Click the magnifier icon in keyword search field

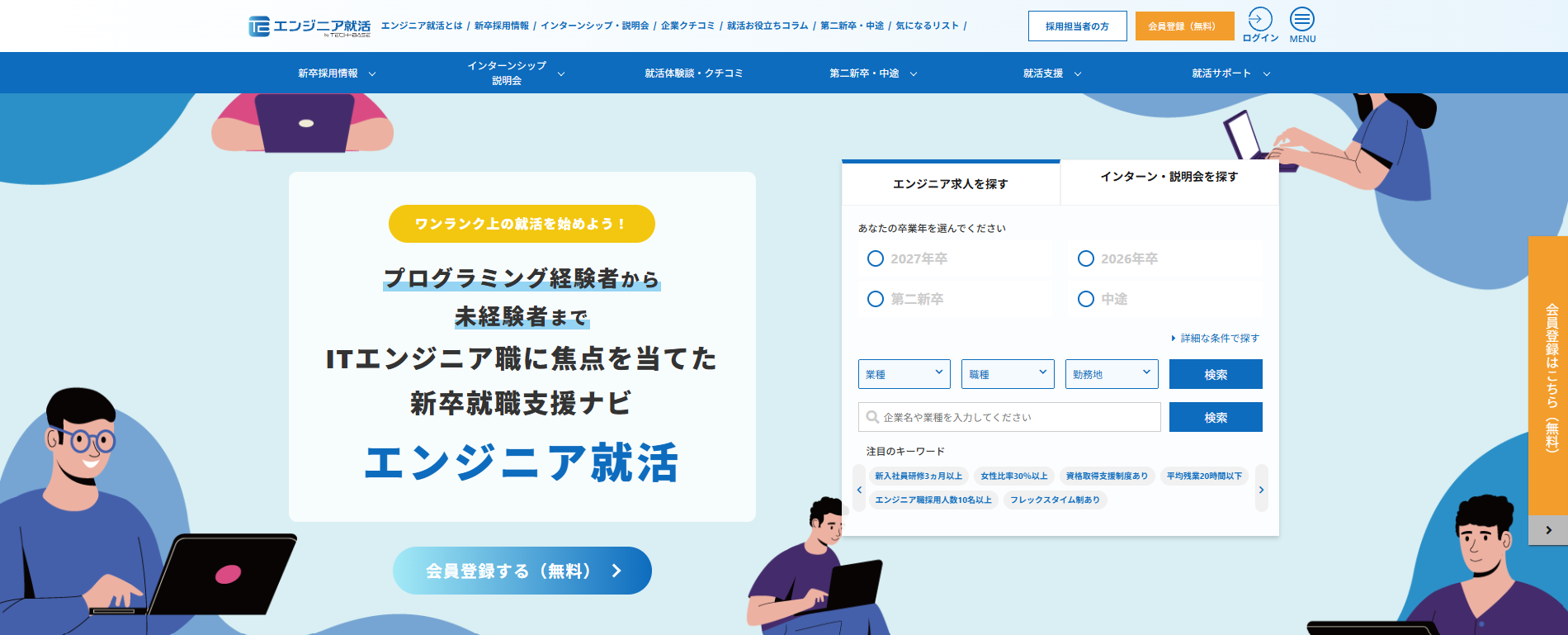point(872,417)
